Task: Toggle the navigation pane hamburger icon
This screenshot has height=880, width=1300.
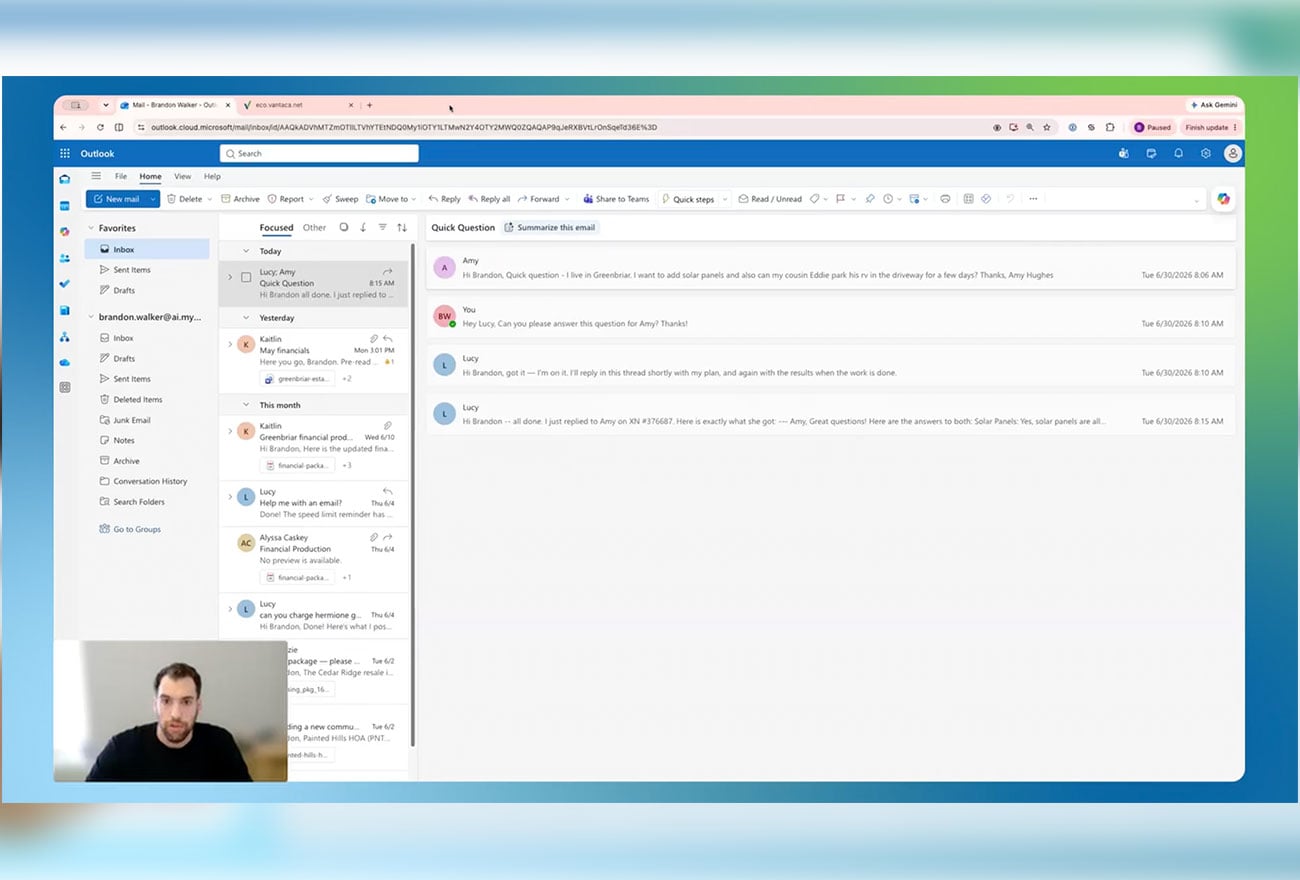Action: pos(96,176)
